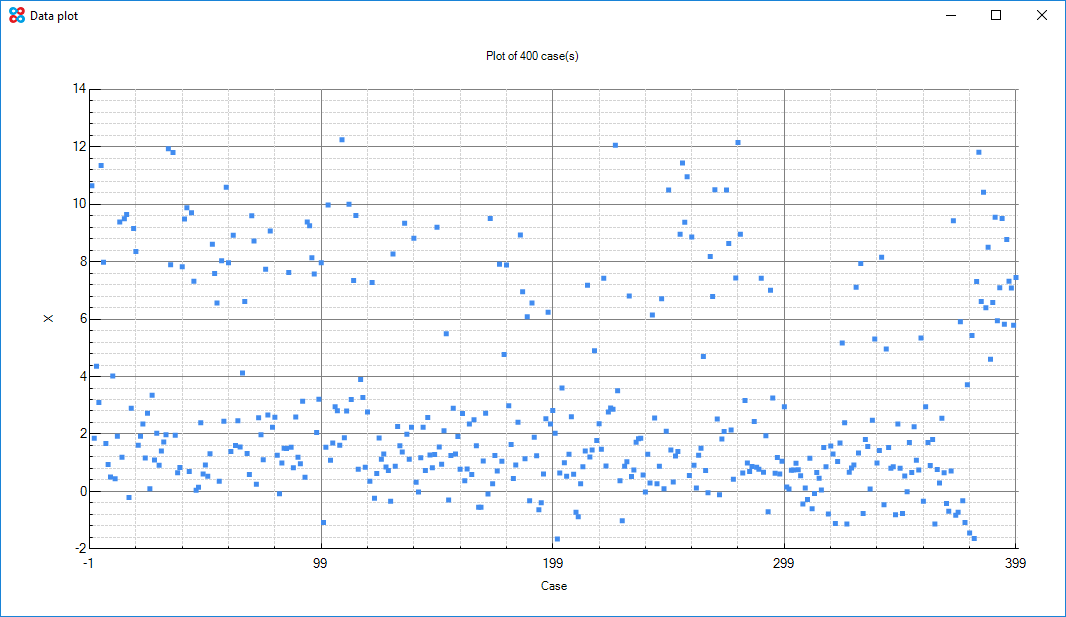Screen dimensions: 1066x617
Task: Click the tick label '-1' on the Case axis
Action: [x=88, y=562]
